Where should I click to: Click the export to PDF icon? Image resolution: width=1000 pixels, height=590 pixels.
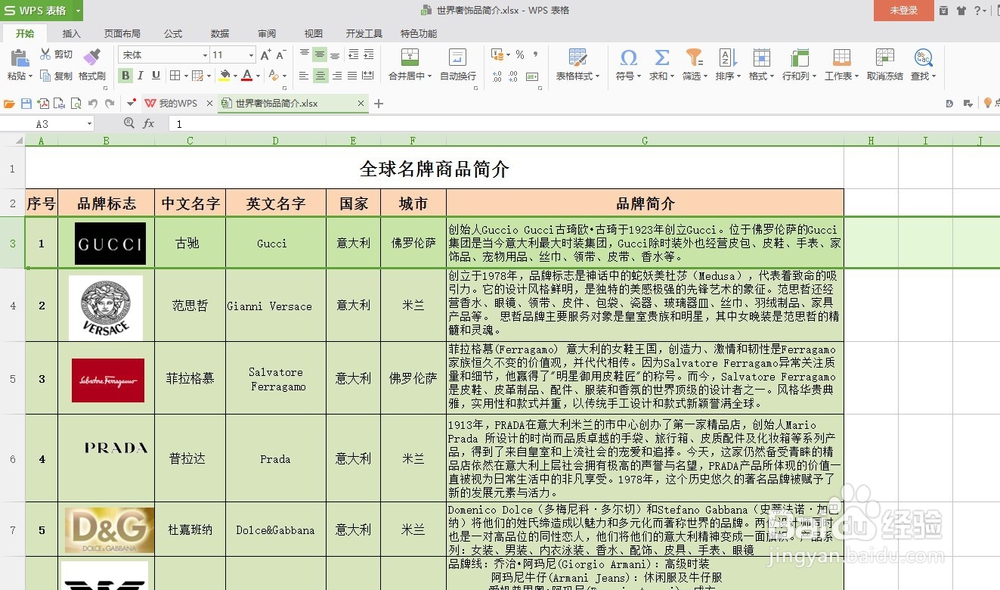[43, 103]
